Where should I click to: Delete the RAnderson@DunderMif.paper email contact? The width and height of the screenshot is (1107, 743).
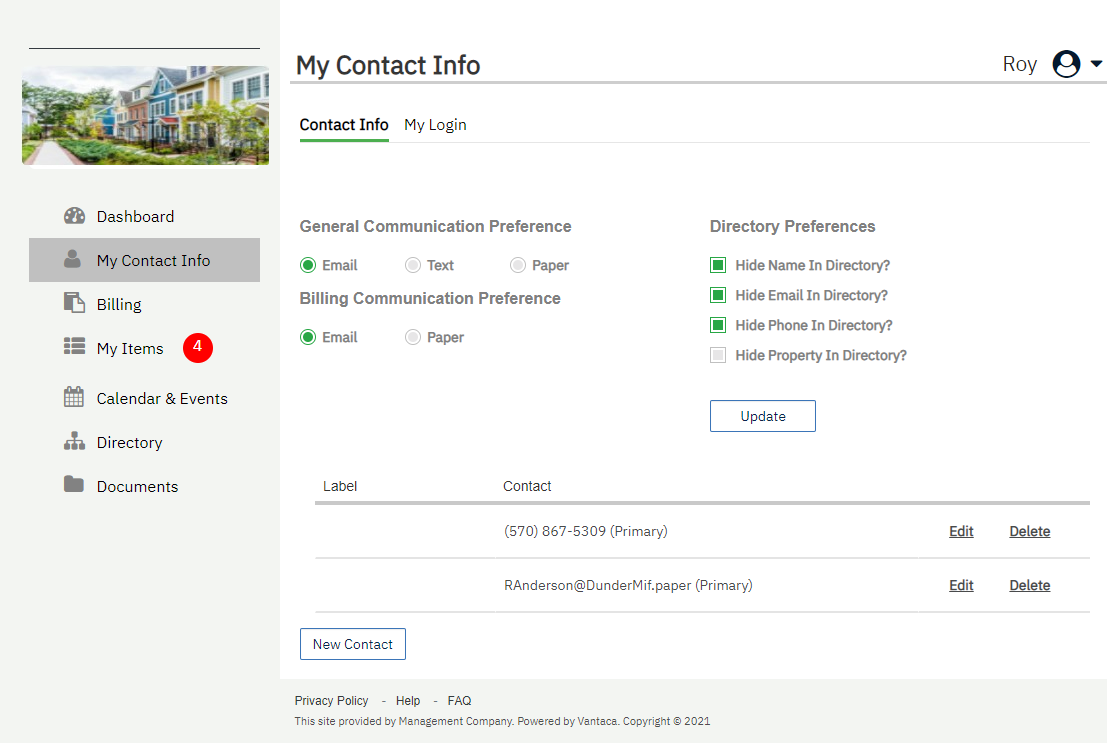pos(1029,585)
